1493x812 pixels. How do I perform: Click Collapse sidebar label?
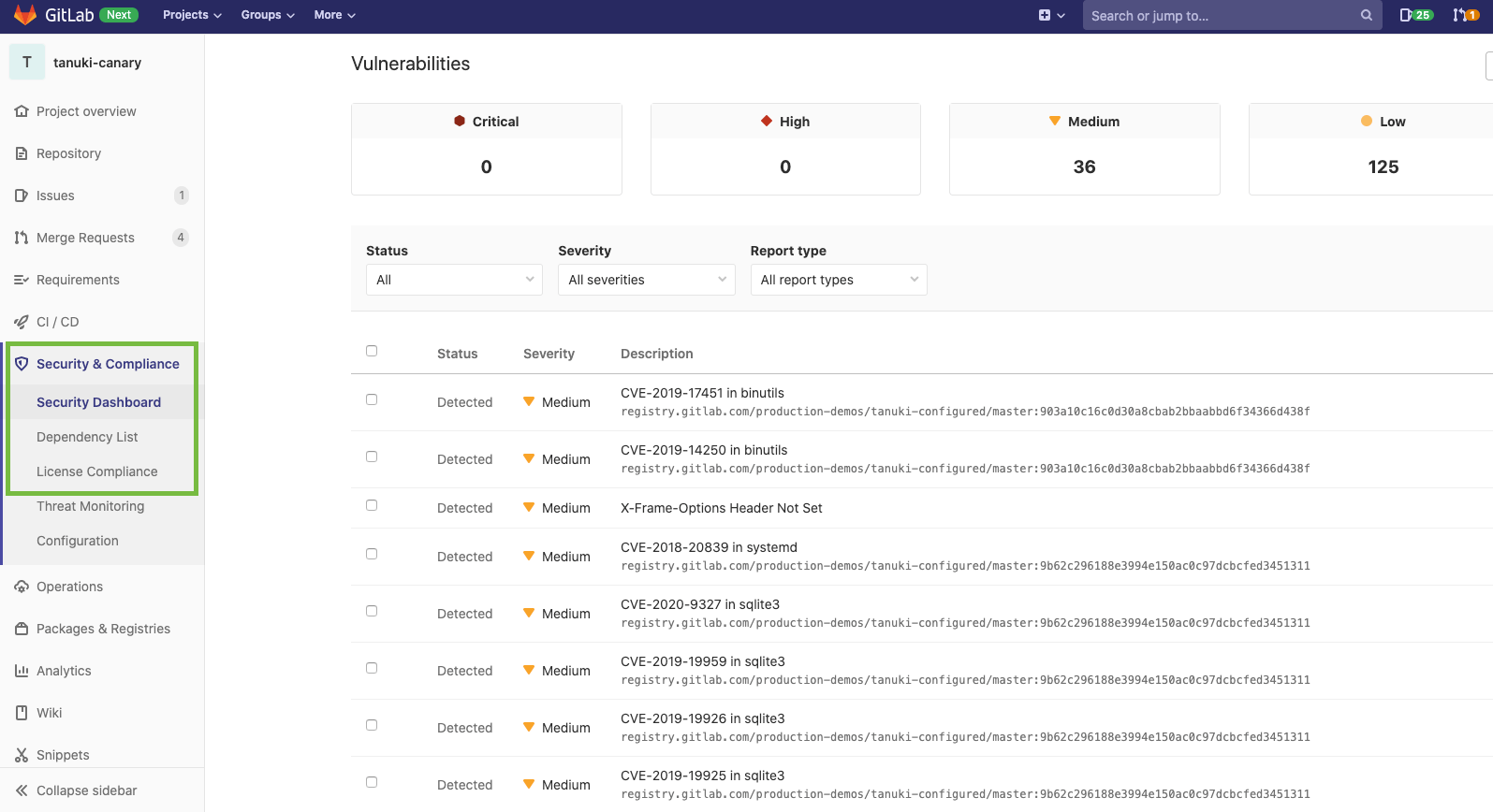[x=86, y=790]
